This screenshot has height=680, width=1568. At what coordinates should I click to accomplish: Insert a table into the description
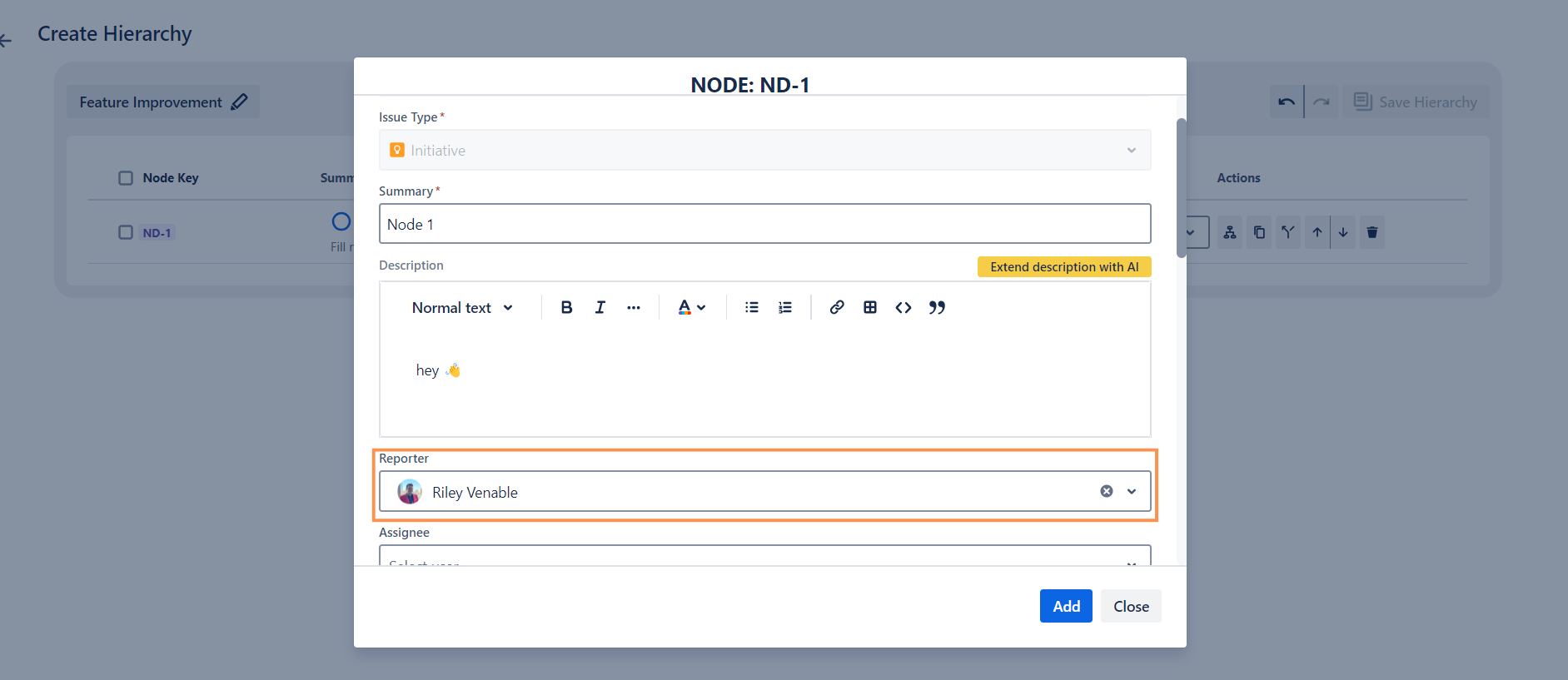[870, 307]
